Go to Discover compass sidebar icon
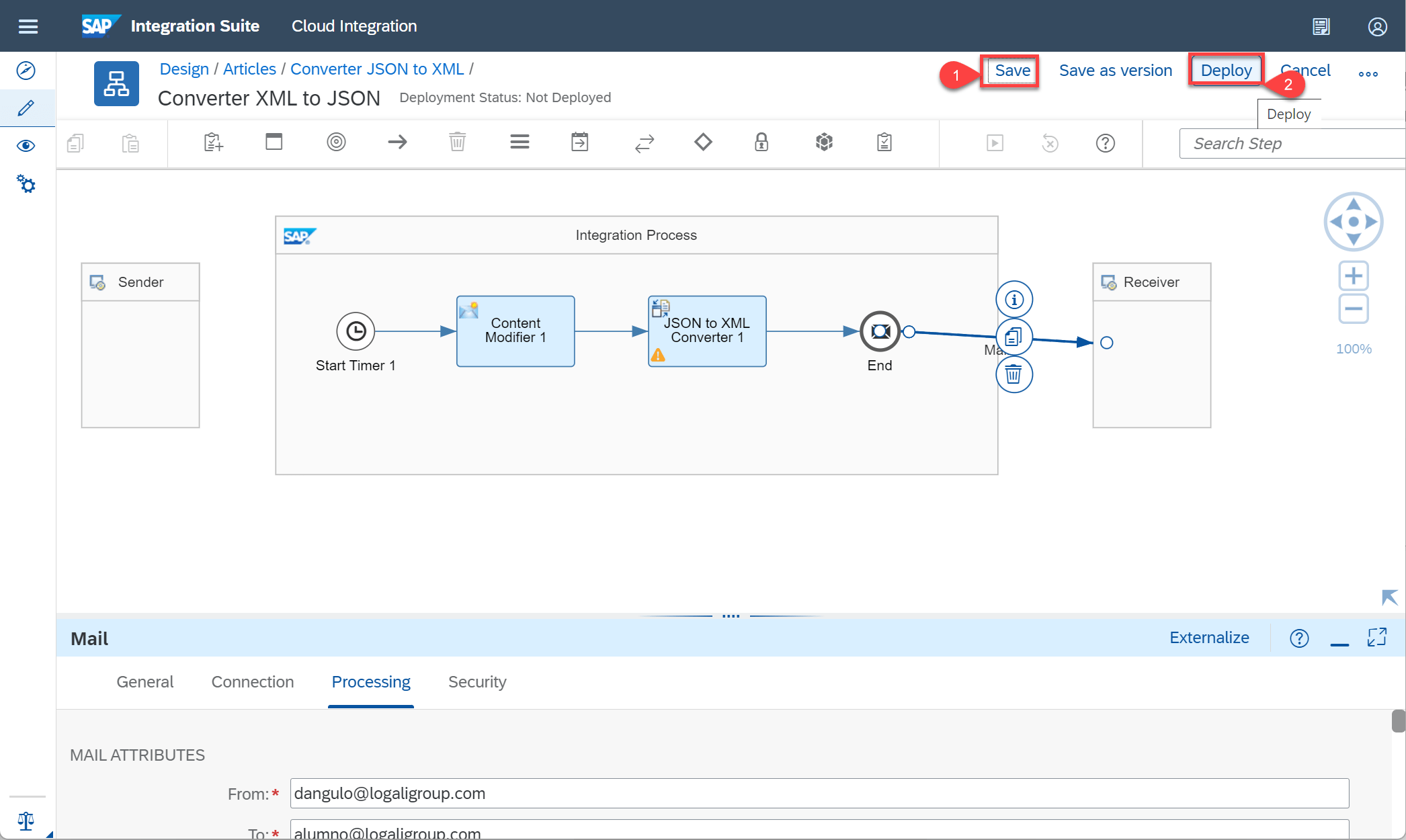This screenshot has height=840, width=1406. [x=26, y=71]
